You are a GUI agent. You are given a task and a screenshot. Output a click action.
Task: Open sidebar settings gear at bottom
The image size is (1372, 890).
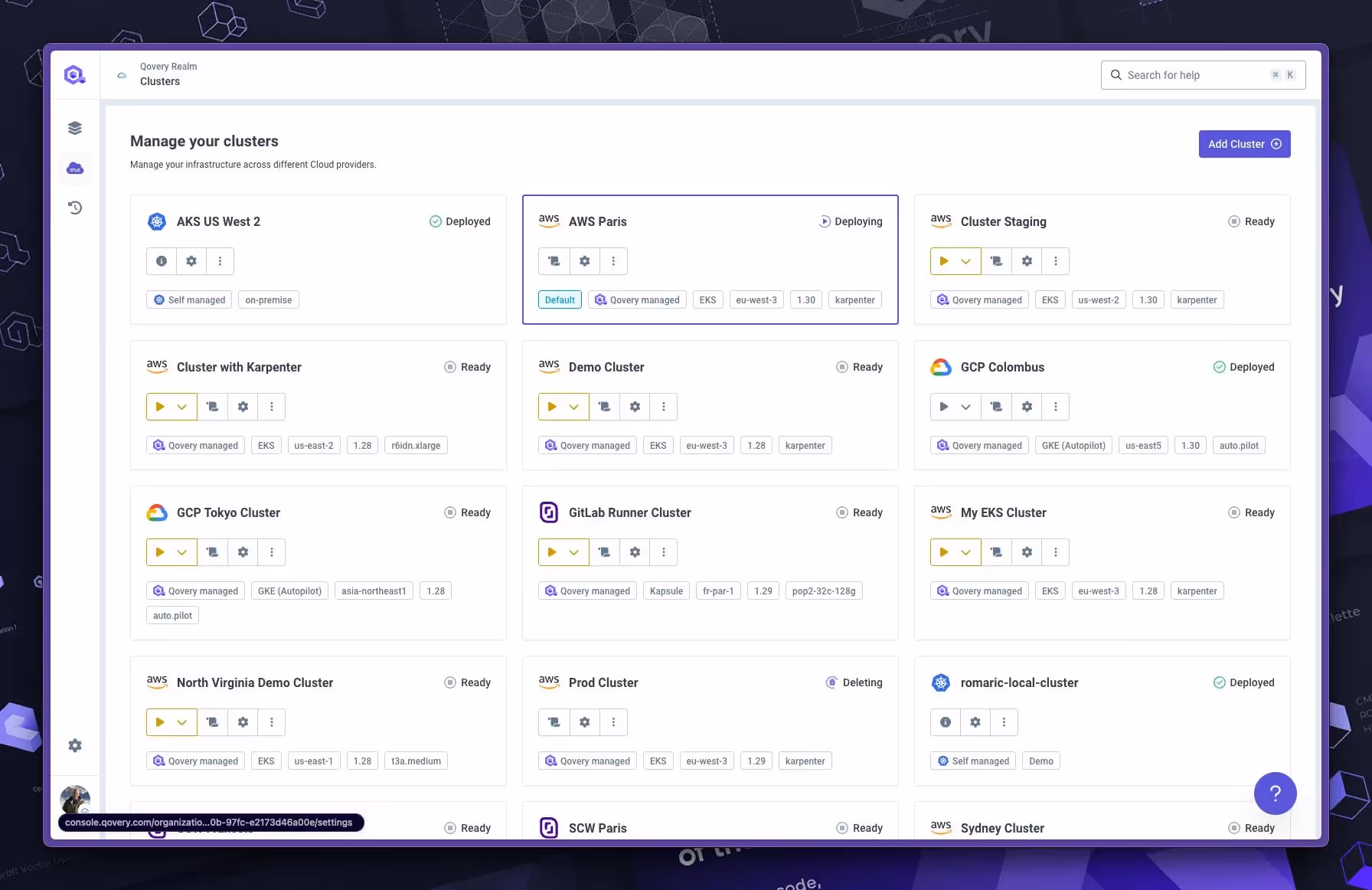pyautogui.click(x=74, y=744)
